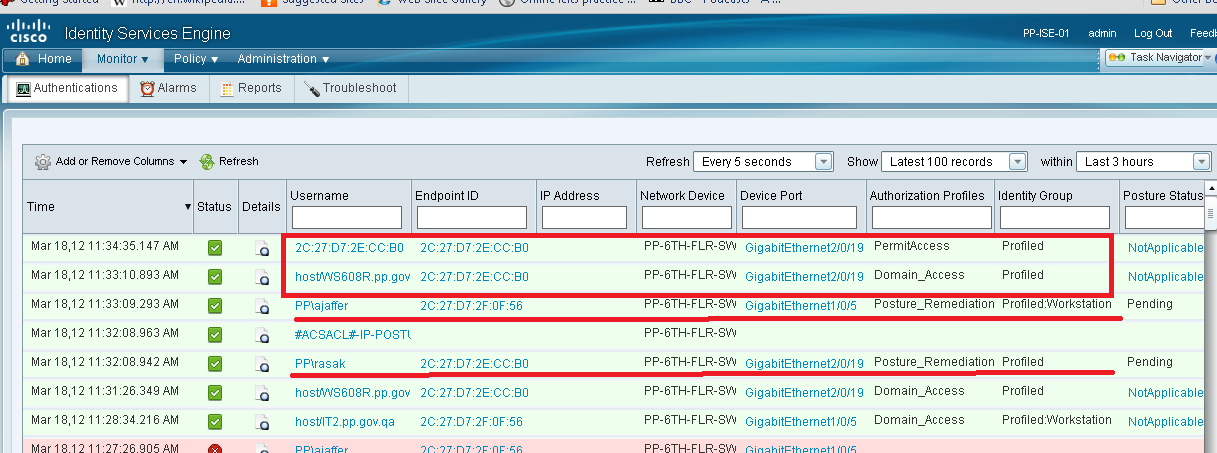Image resolution: width=1217 pixels, height=453 pixels.
Task: Click the Cisco logo
Action: pos(27,33)
